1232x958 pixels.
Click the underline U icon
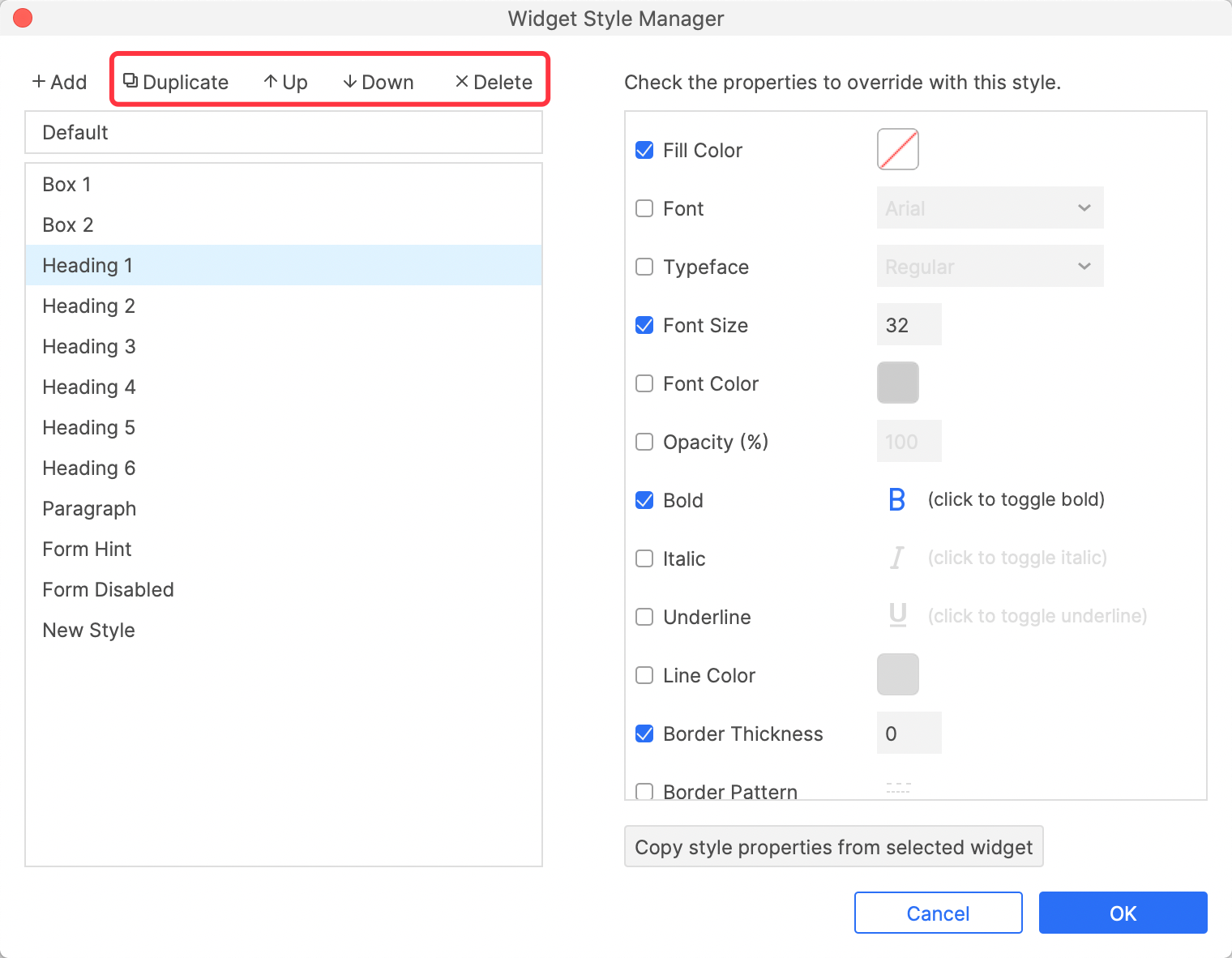[897, 616]
